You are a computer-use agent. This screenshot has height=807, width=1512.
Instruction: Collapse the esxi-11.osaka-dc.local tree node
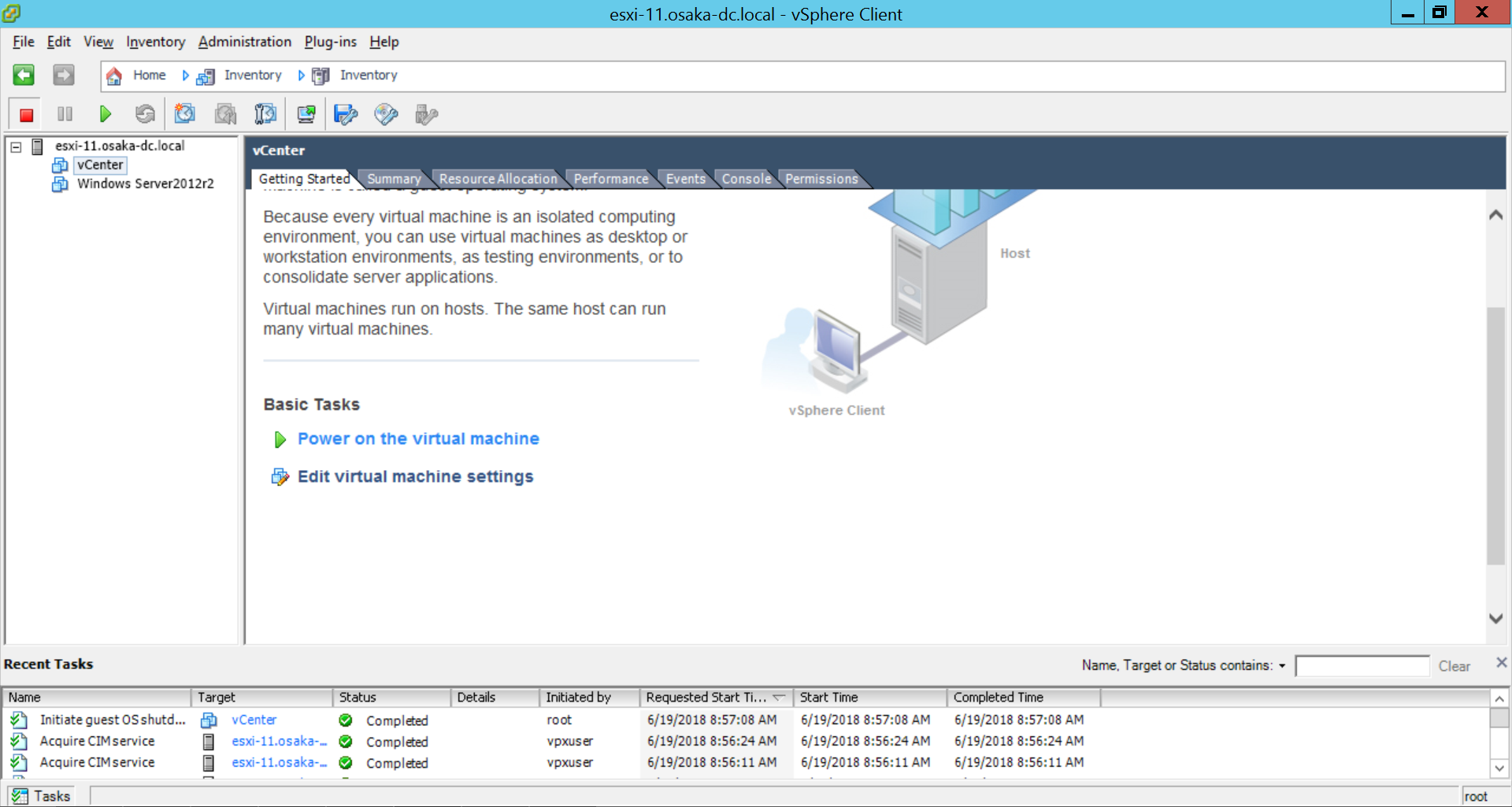[x=16, y=146]
